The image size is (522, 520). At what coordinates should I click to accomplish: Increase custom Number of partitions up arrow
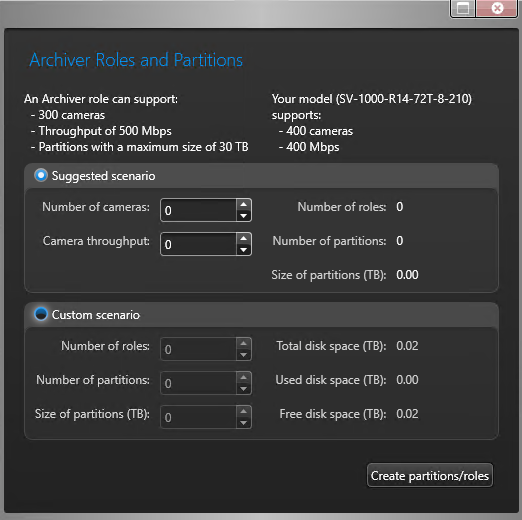(244, 377)
